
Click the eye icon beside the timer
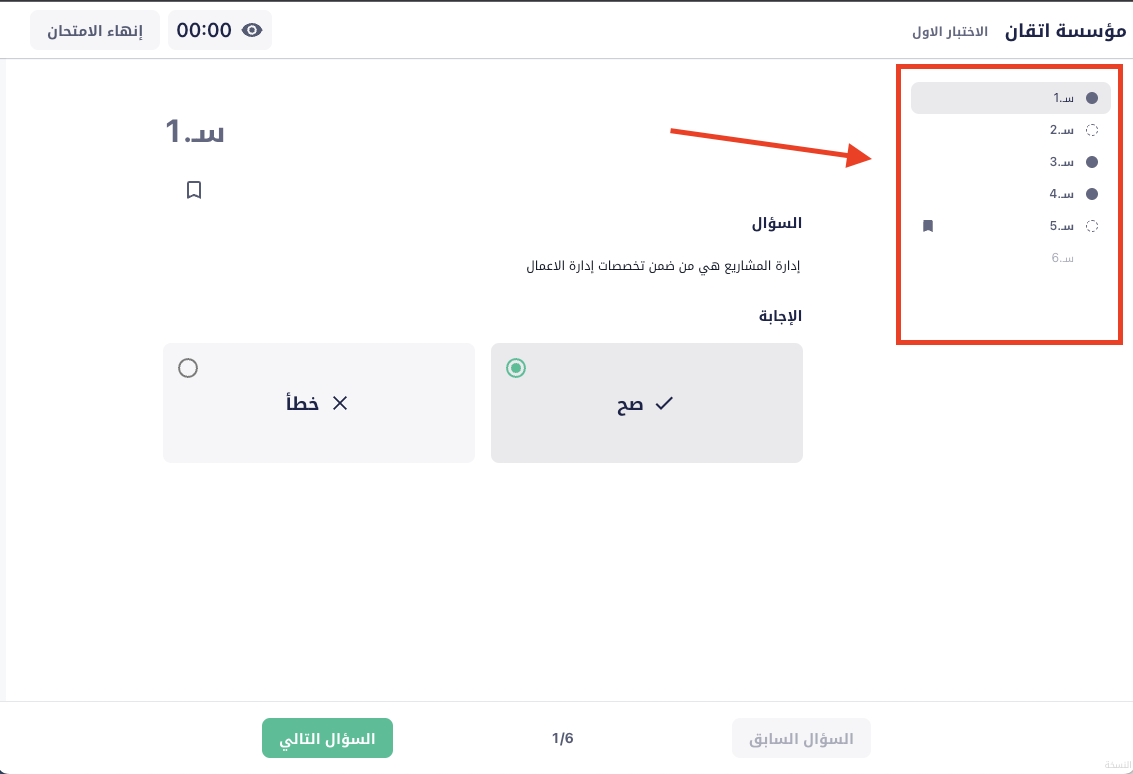click(251, 30)
